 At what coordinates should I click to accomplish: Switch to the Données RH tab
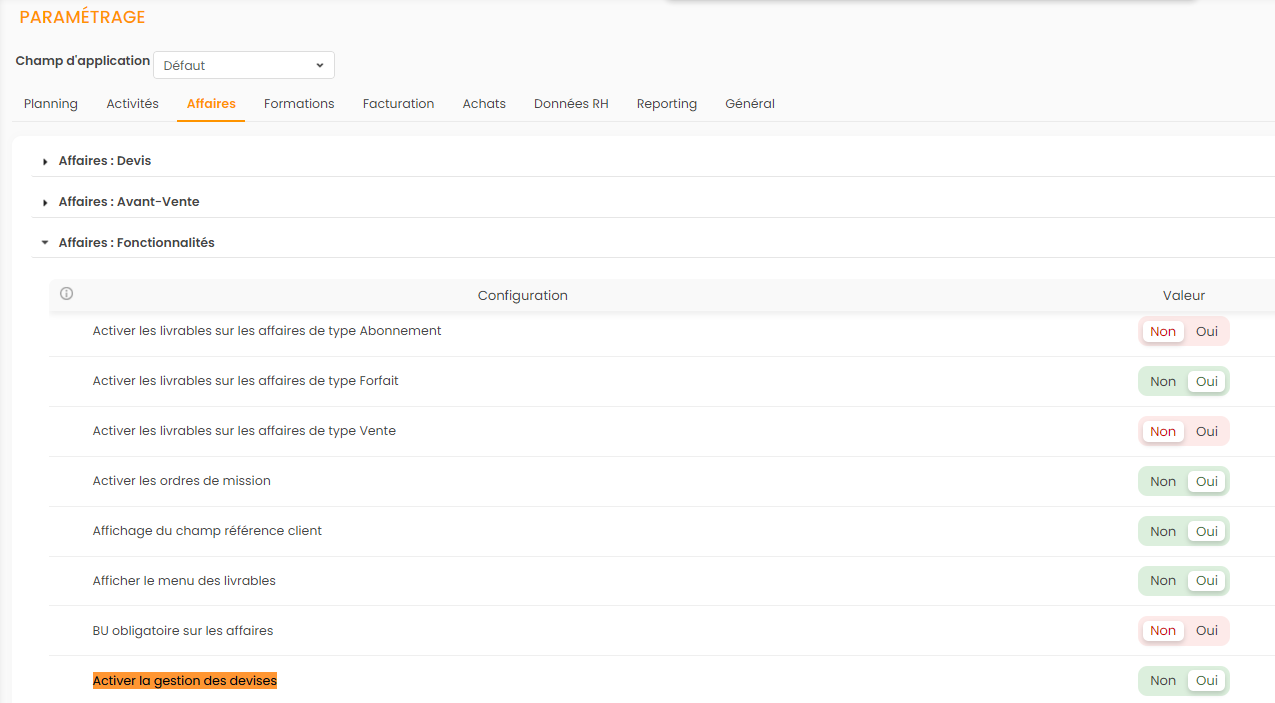click(571, 103)
